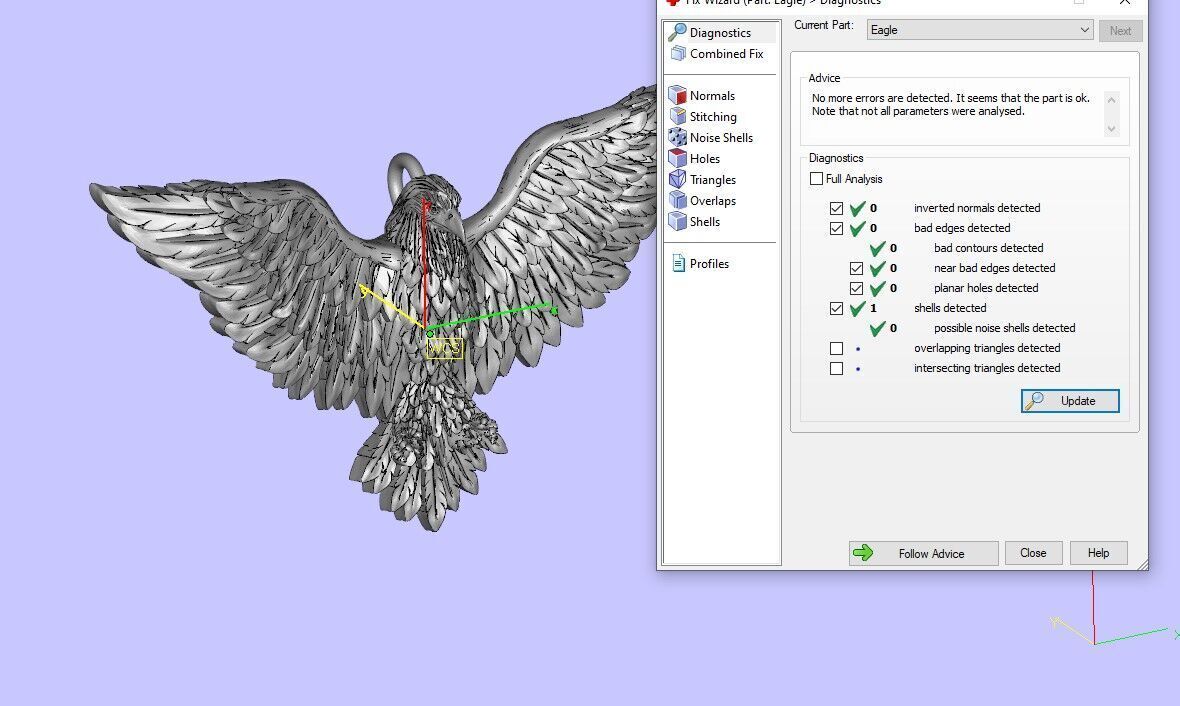Click the green check beside bad edges

tap(857, 228)
